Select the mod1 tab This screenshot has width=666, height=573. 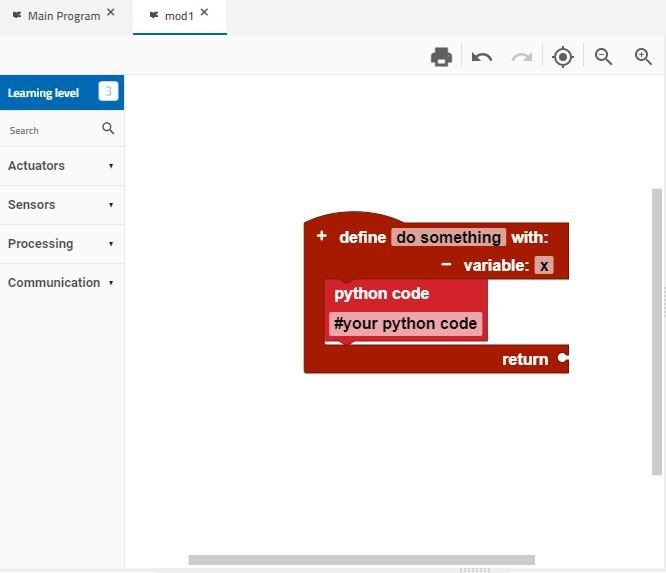tap(178, 16)
